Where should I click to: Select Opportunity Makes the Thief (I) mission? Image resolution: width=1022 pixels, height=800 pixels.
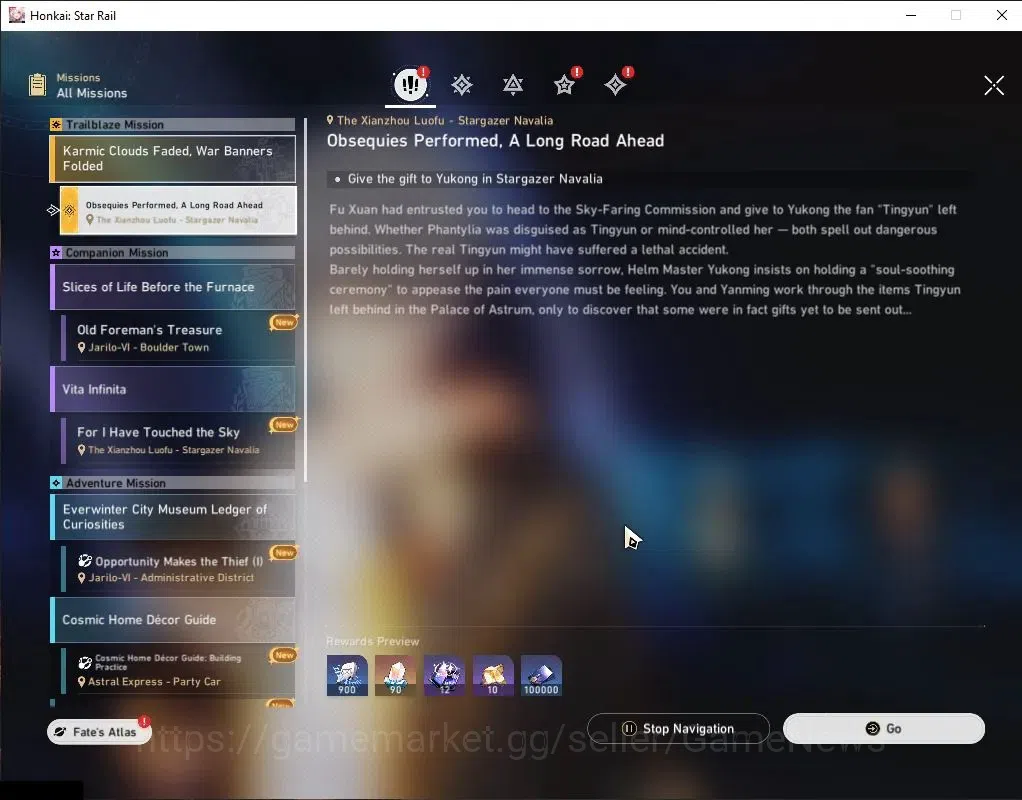click(178, 569)
